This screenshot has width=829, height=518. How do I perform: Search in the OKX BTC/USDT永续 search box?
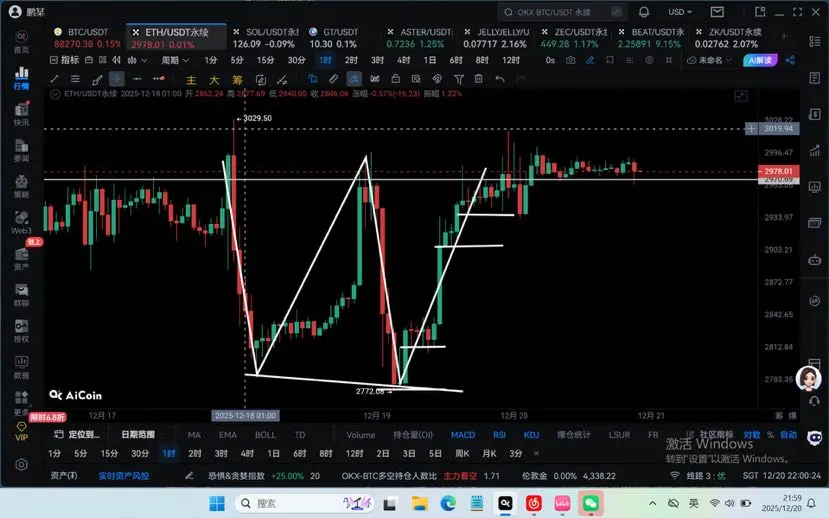click(561, 12)
